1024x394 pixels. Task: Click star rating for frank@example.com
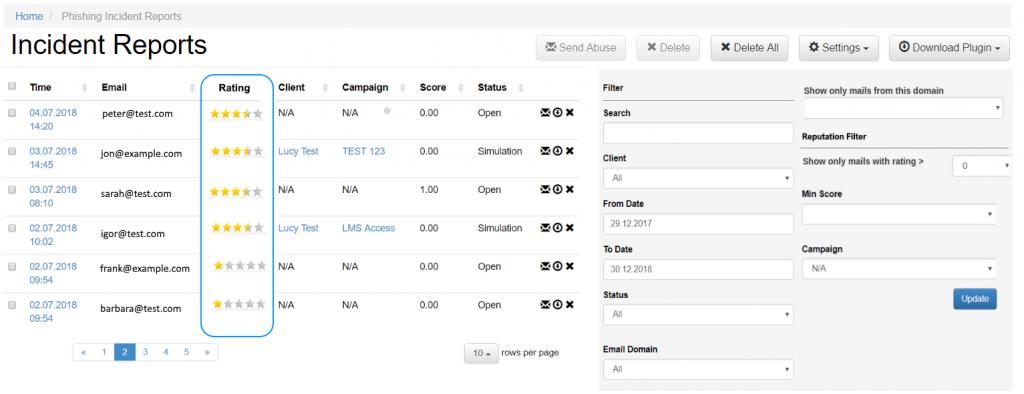click(x=240, y=266)
